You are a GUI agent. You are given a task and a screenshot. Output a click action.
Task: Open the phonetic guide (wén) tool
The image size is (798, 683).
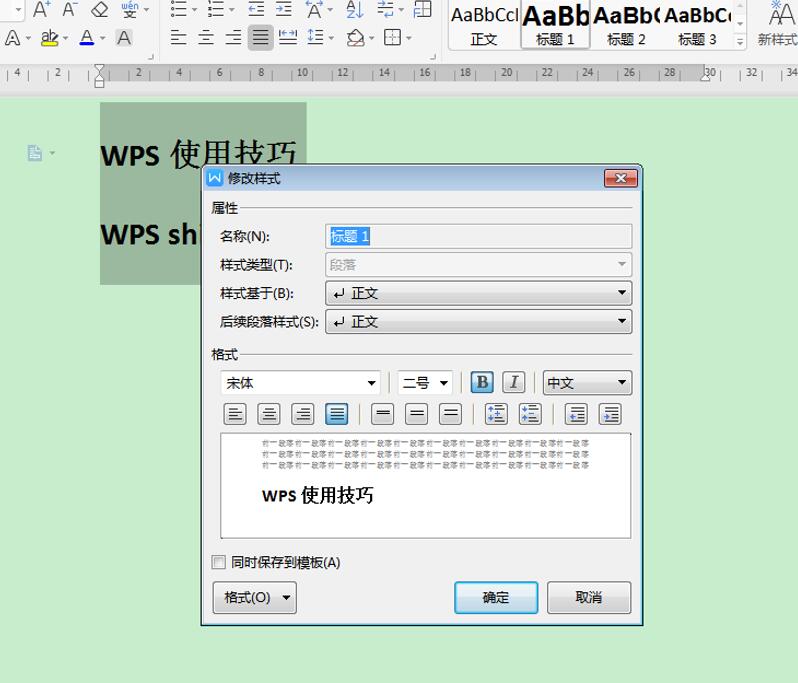[x=130, y=9]
